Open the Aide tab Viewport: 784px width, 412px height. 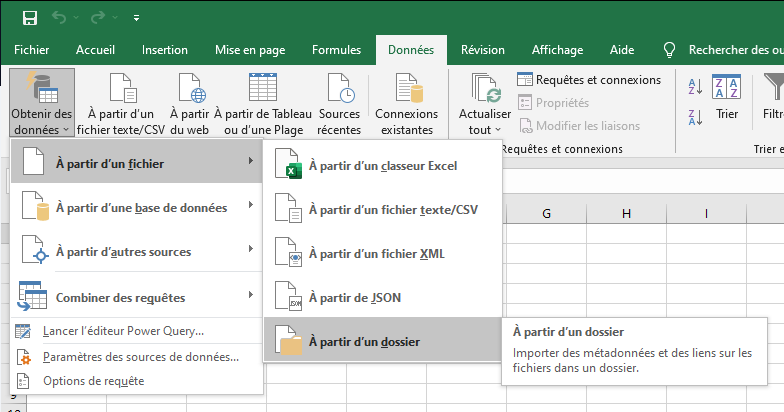pos(622,50)
